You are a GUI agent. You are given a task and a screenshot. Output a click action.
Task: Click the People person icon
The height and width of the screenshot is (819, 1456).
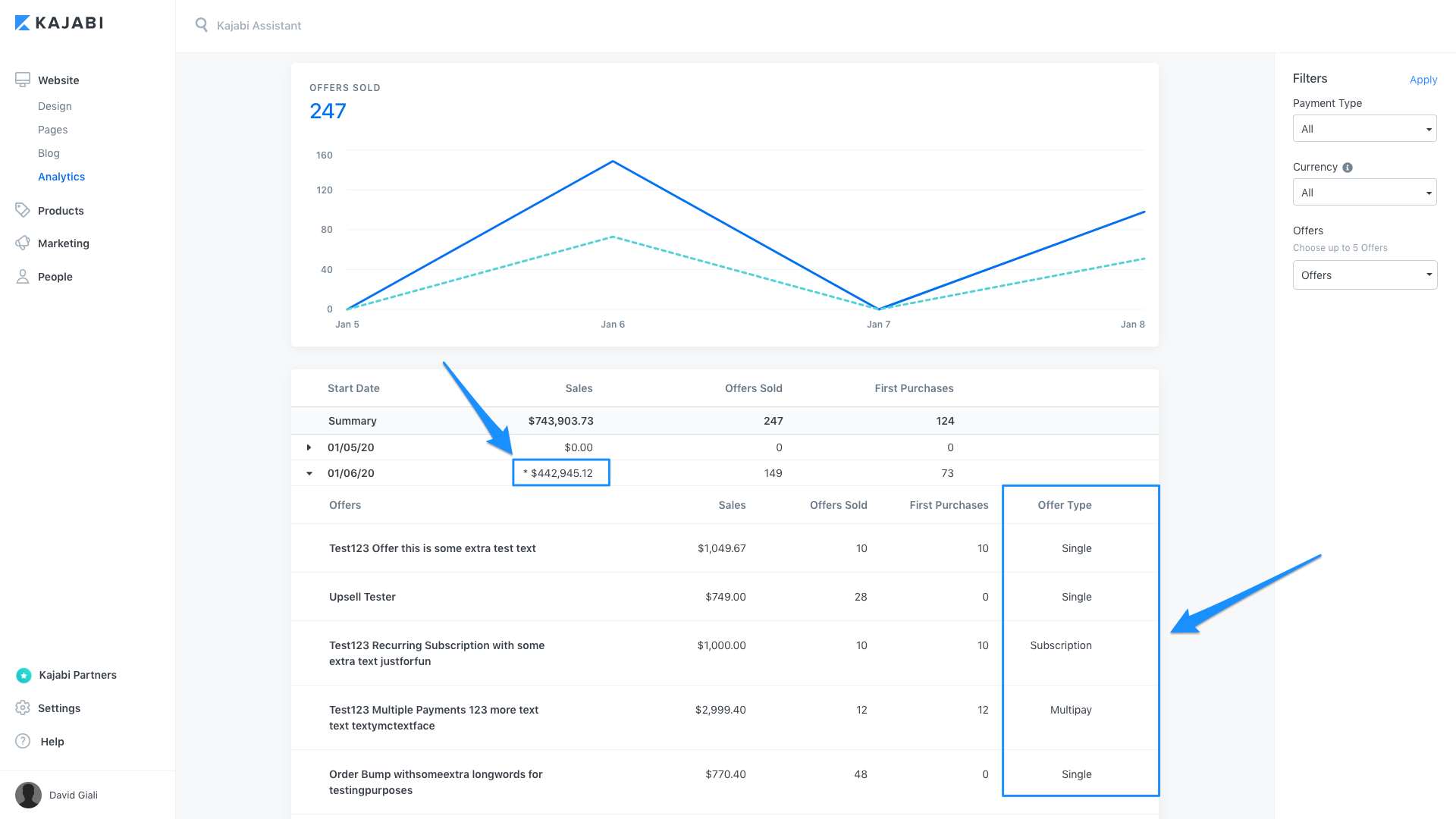click(x=23, y=276)
